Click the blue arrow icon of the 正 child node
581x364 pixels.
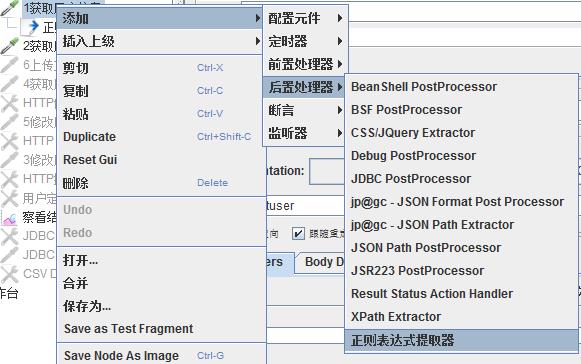coord(33,26)
